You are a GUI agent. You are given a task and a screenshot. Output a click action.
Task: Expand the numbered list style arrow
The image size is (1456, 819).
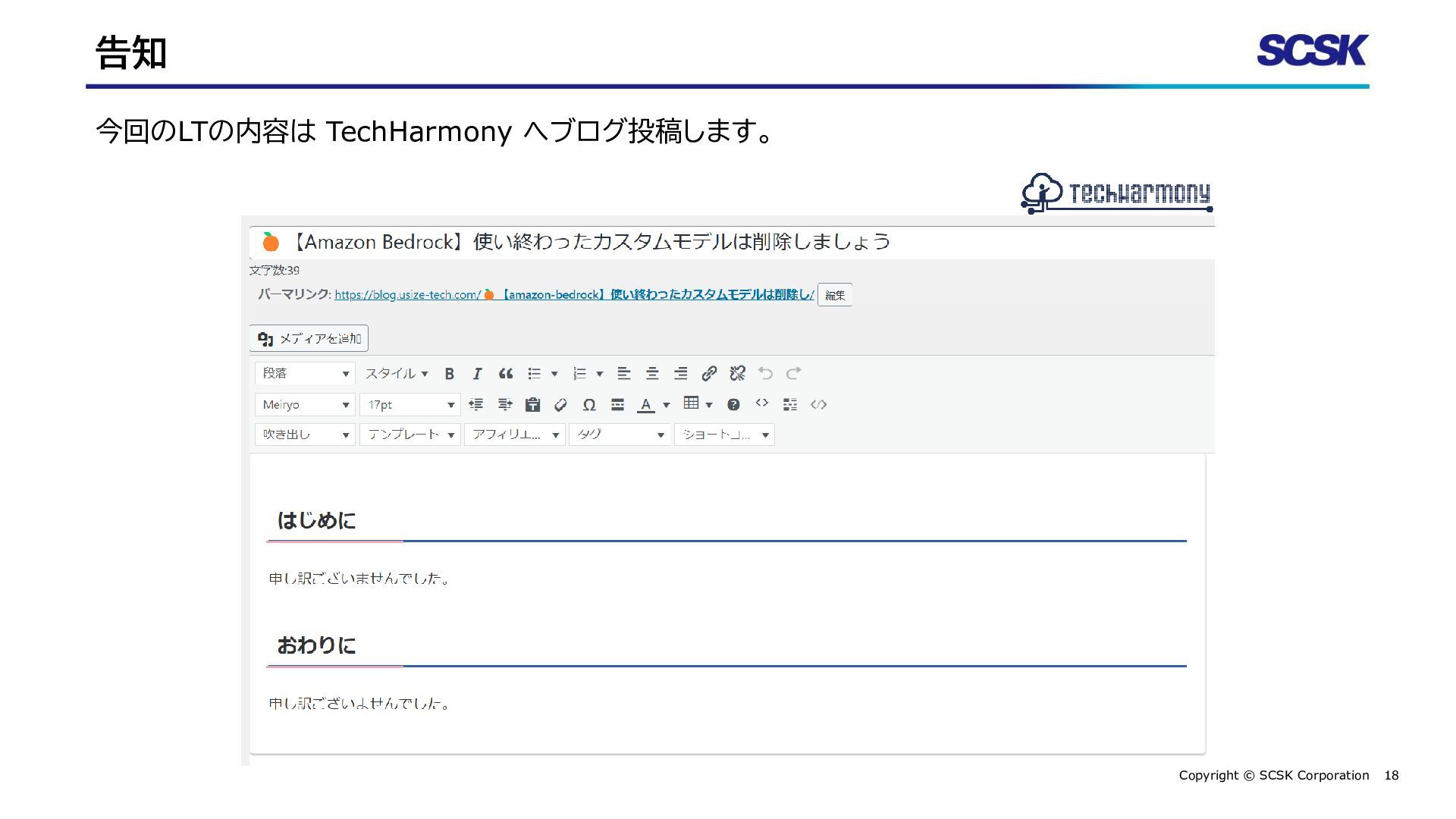600,374
